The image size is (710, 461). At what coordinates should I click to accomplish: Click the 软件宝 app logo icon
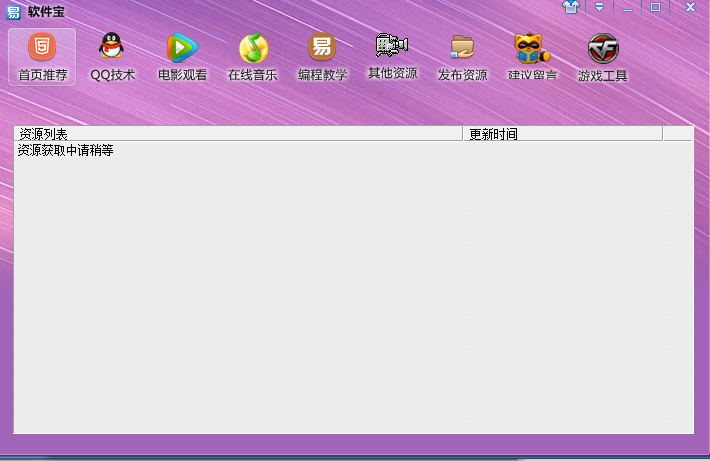[x=13, y=12]
